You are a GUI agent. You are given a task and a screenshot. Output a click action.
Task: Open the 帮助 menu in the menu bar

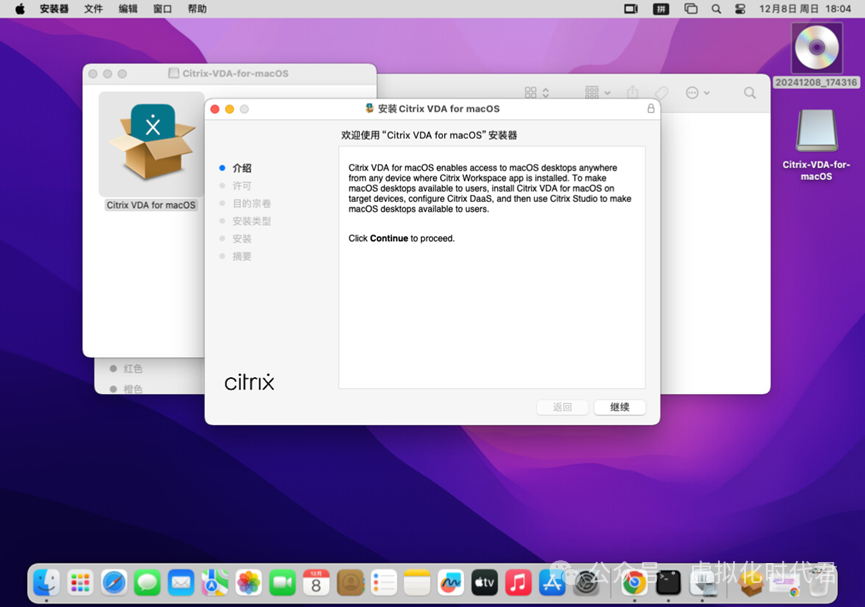click(195, 9)
